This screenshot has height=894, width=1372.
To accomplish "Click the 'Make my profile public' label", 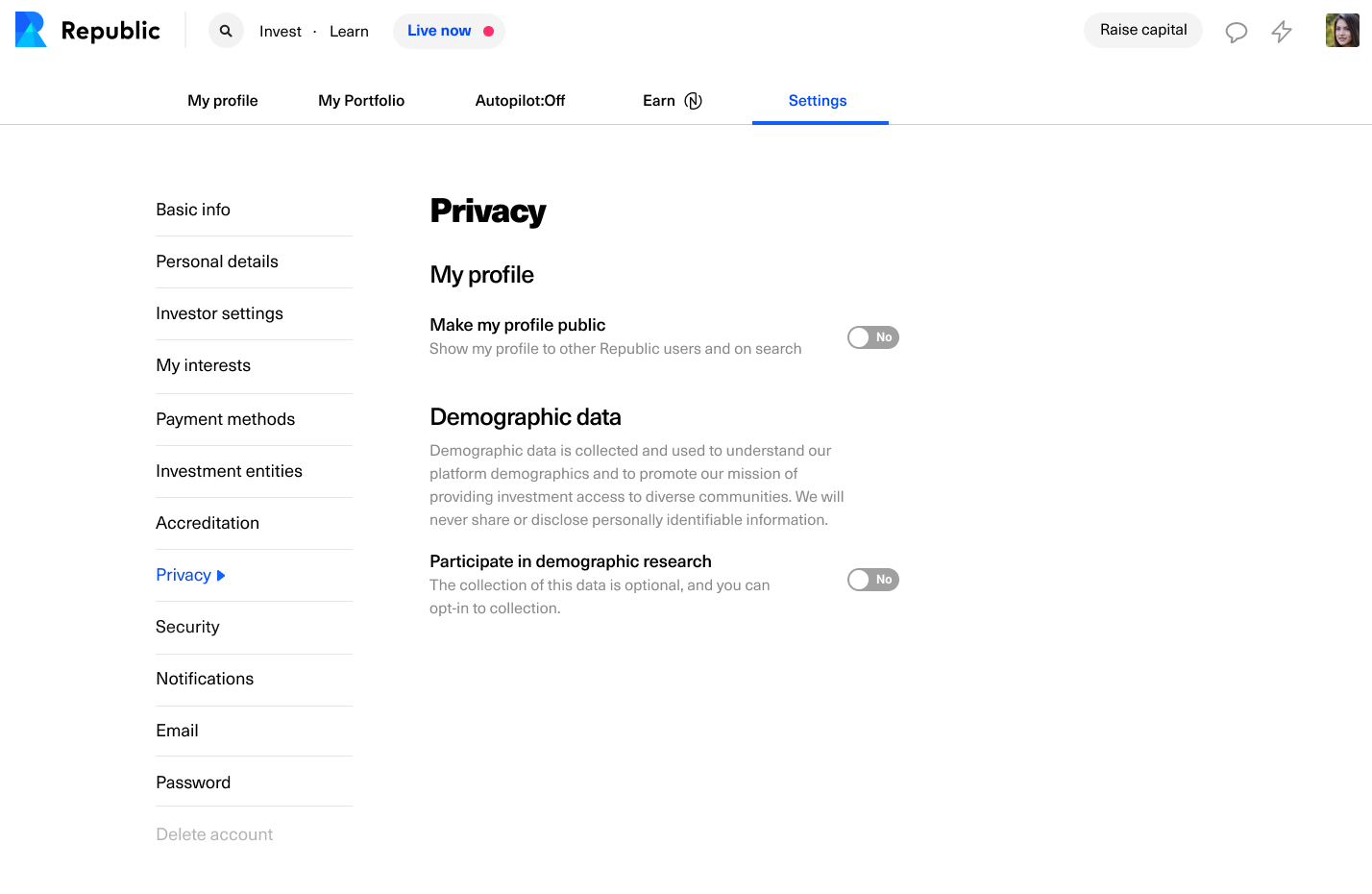I will tap(517, 325).
